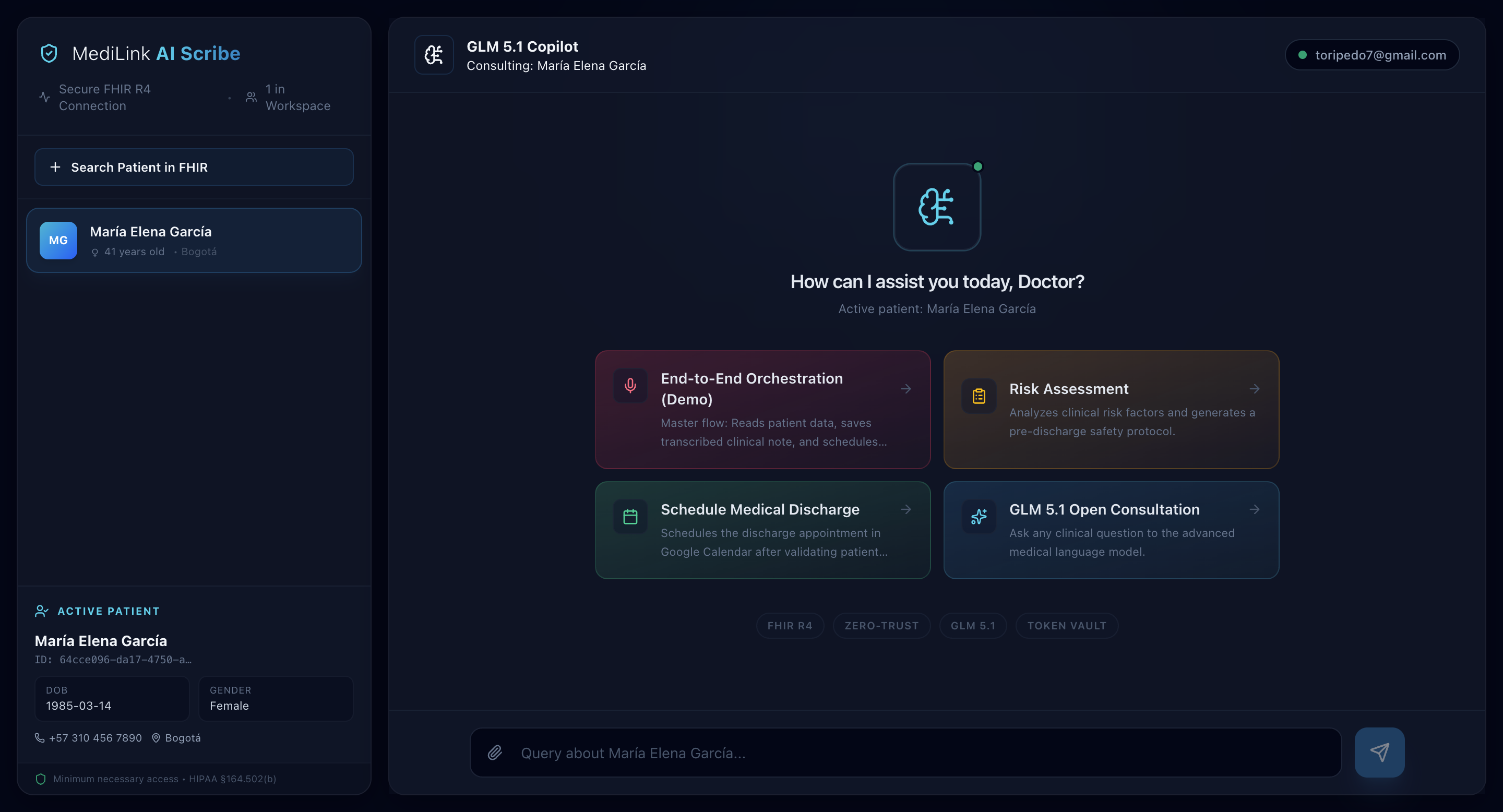Select the FHIR R4 tag
Image resolution: width=1503 pixels, height=812 pixels.
coord(790,626)
